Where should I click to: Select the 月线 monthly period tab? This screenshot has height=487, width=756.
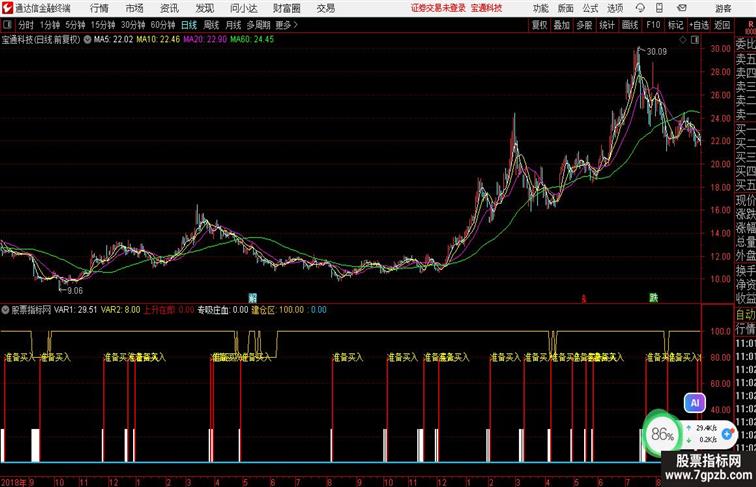[233, 25]
